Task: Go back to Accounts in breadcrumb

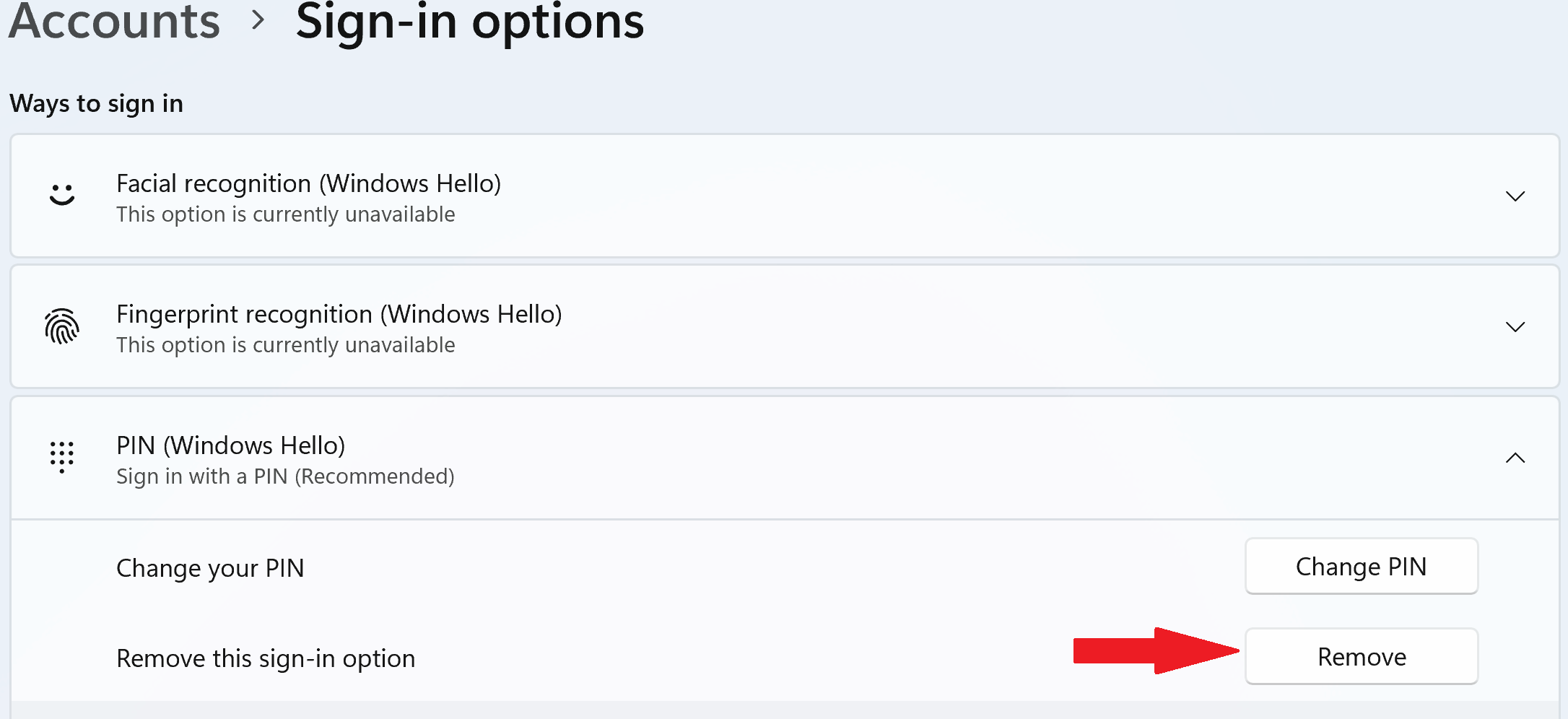Action: coord(114,20)
